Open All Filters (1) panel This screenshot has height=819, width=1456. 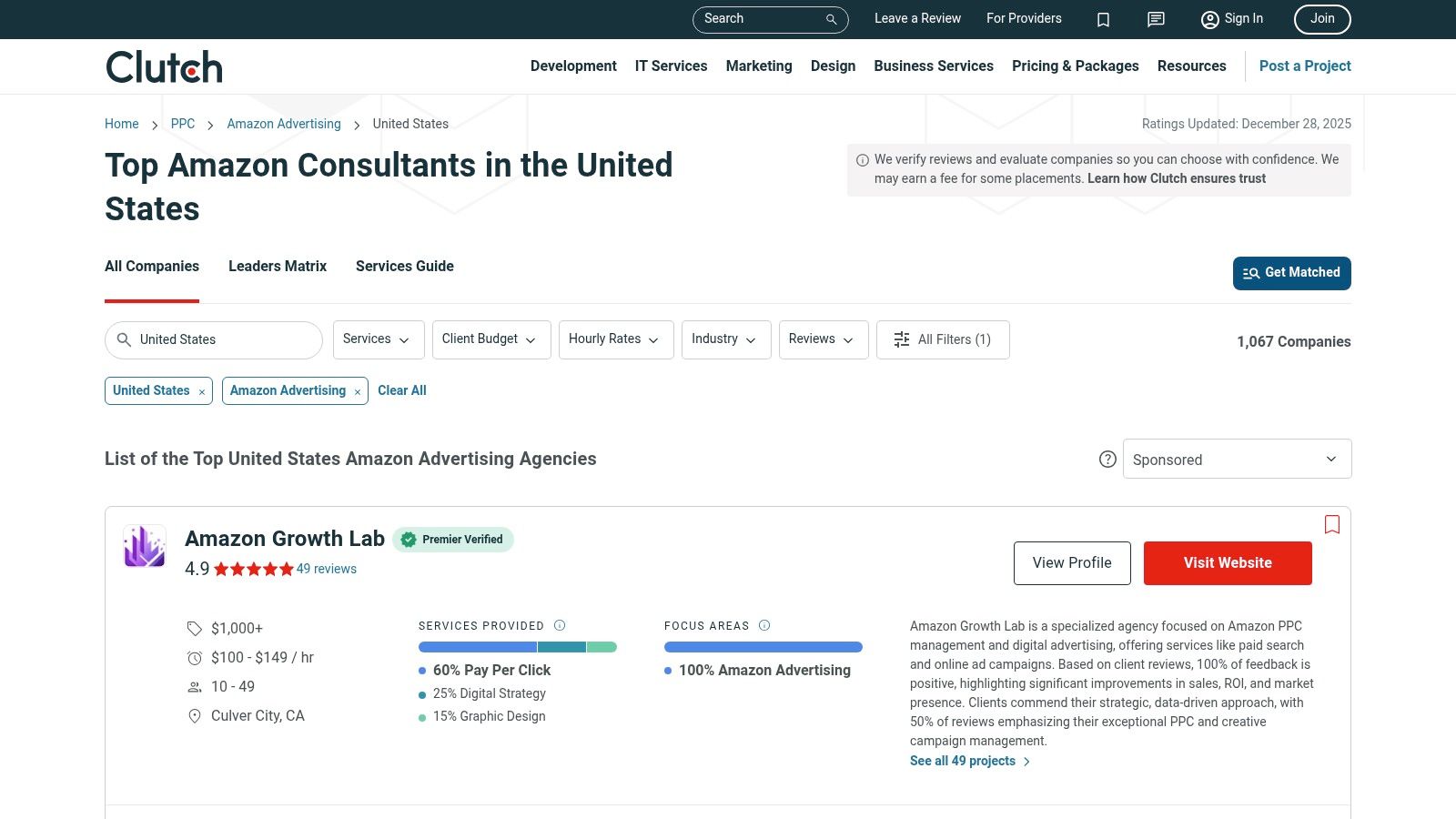[943, 339]
